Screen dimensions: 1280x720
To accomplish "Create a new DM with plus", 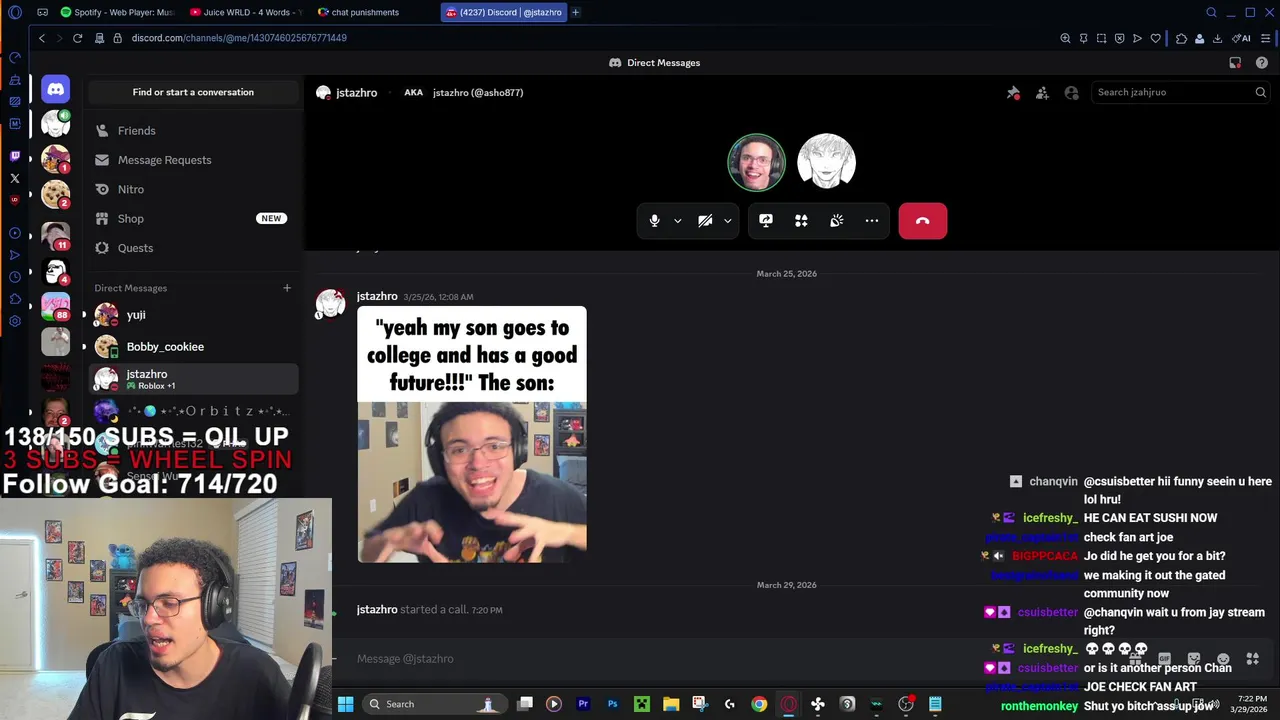I will 287,288.
